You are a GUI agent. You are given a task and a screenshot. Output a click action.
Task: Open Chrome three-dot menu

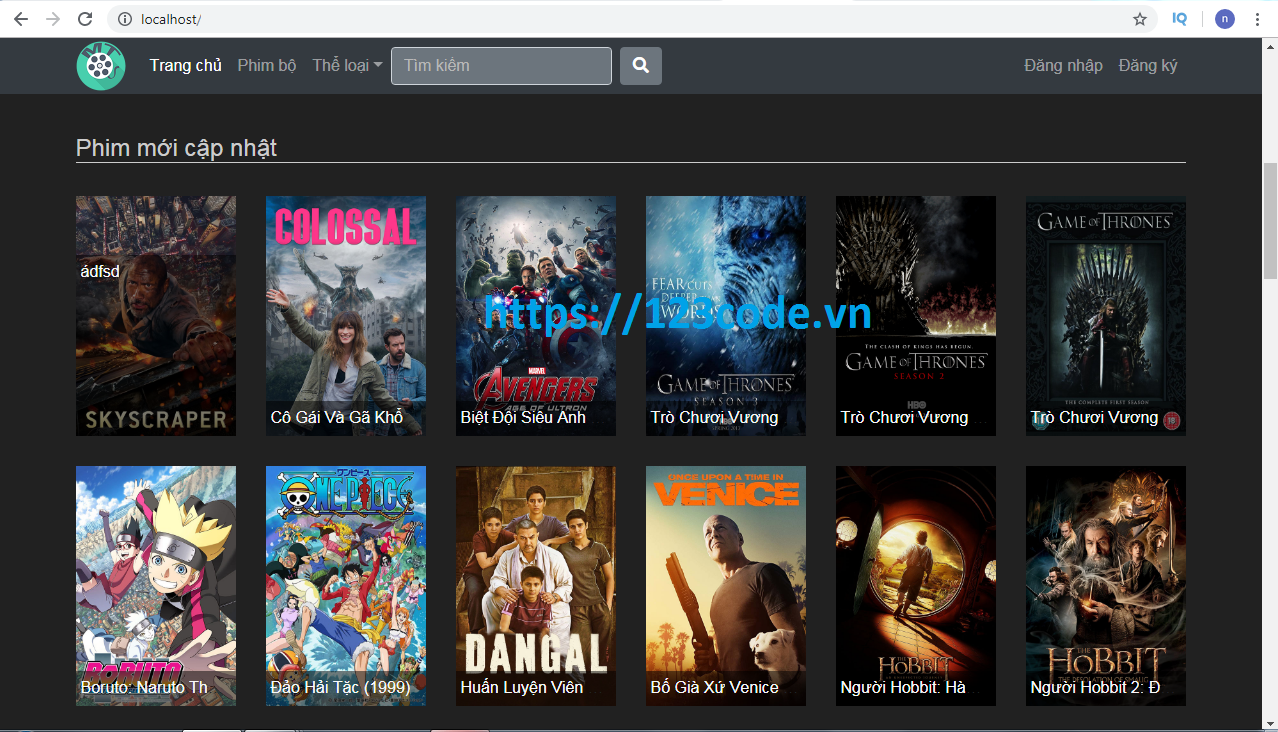tap(1257, 19)
